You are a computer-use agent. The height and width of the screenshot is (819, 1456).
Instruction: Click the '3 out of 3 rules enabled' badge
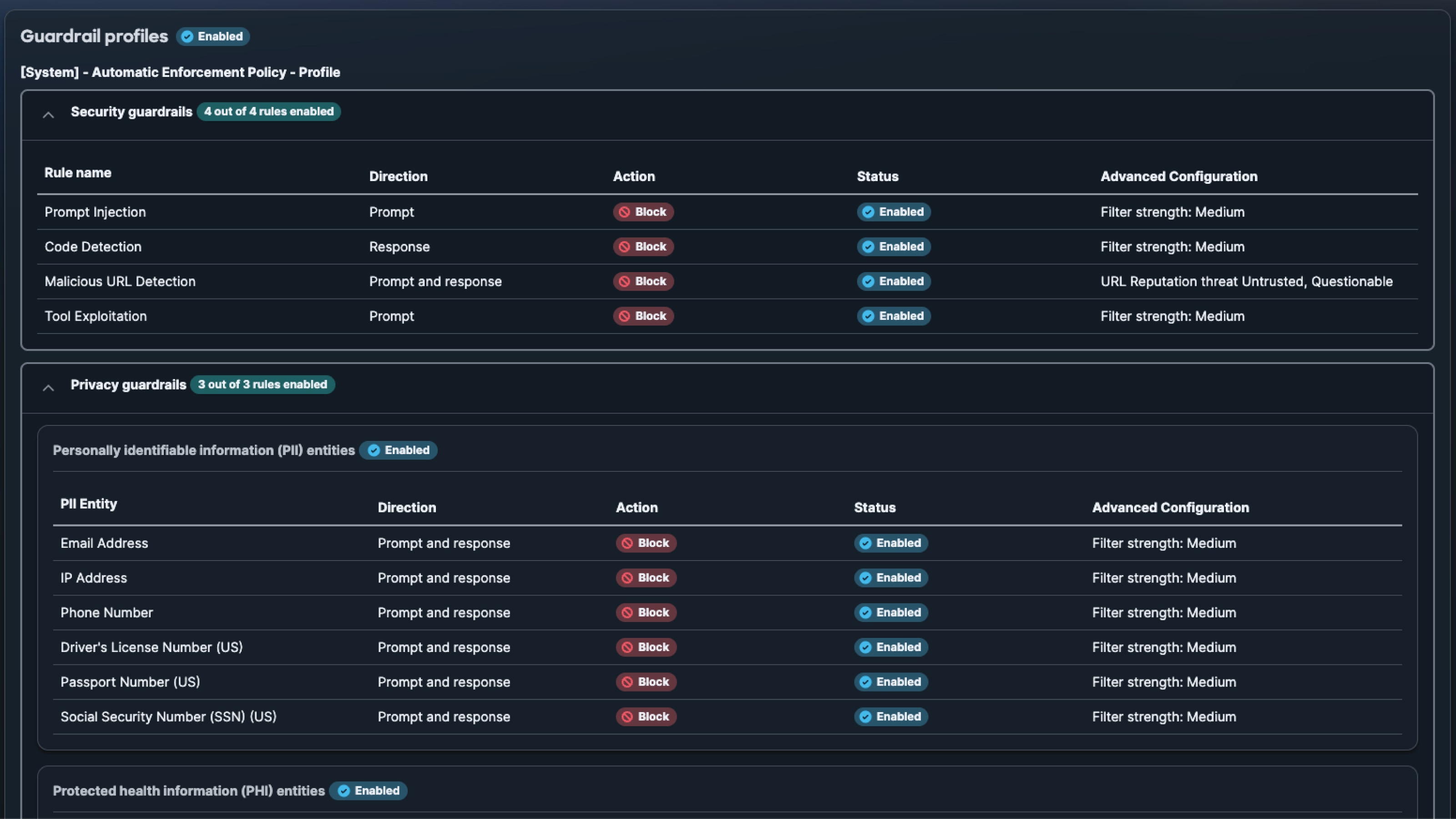coord(262,384)
